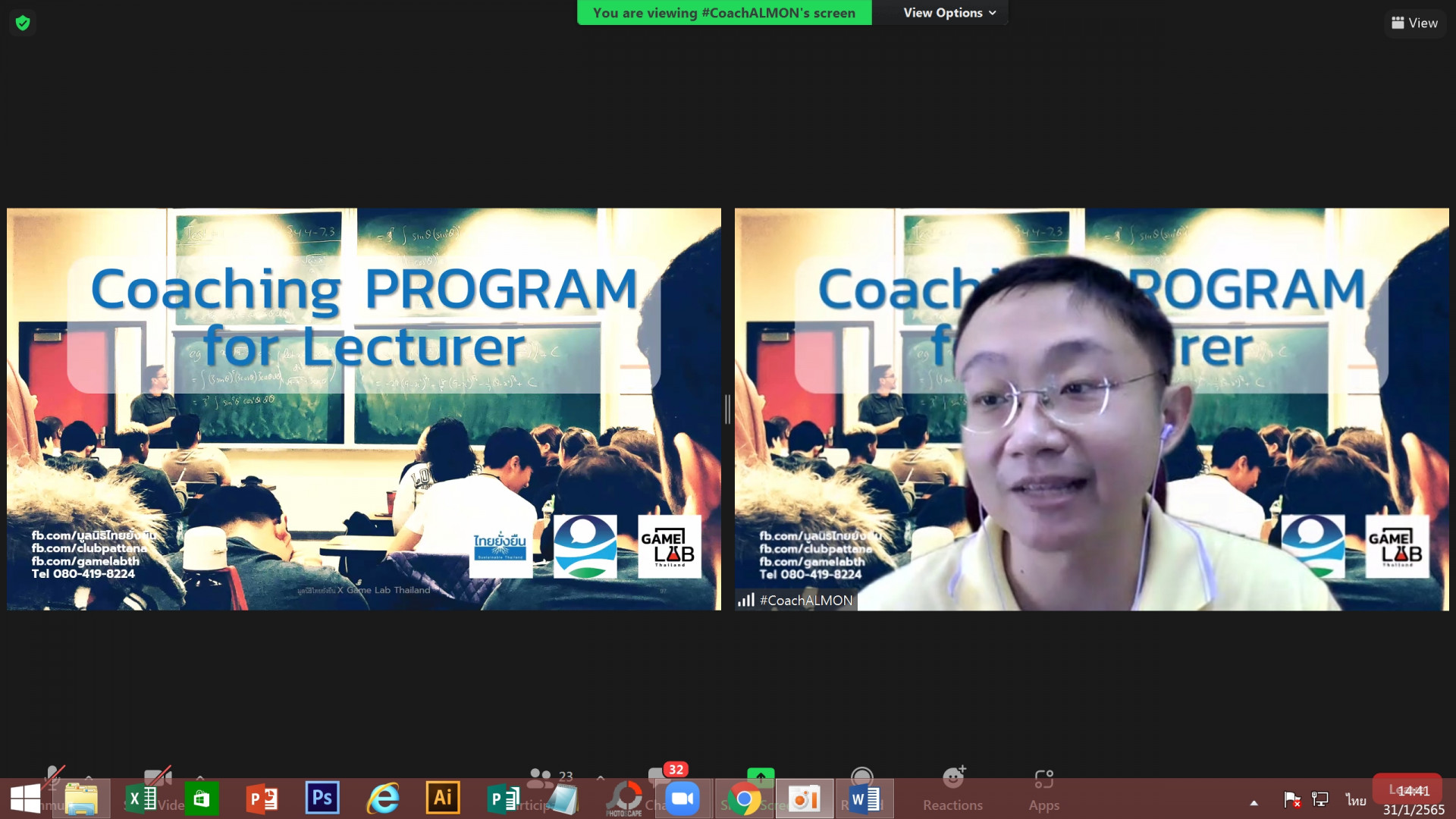Open File Explorer from the taskbar
The height and width of the screenshot is (819, 1456).
[81, 799]
